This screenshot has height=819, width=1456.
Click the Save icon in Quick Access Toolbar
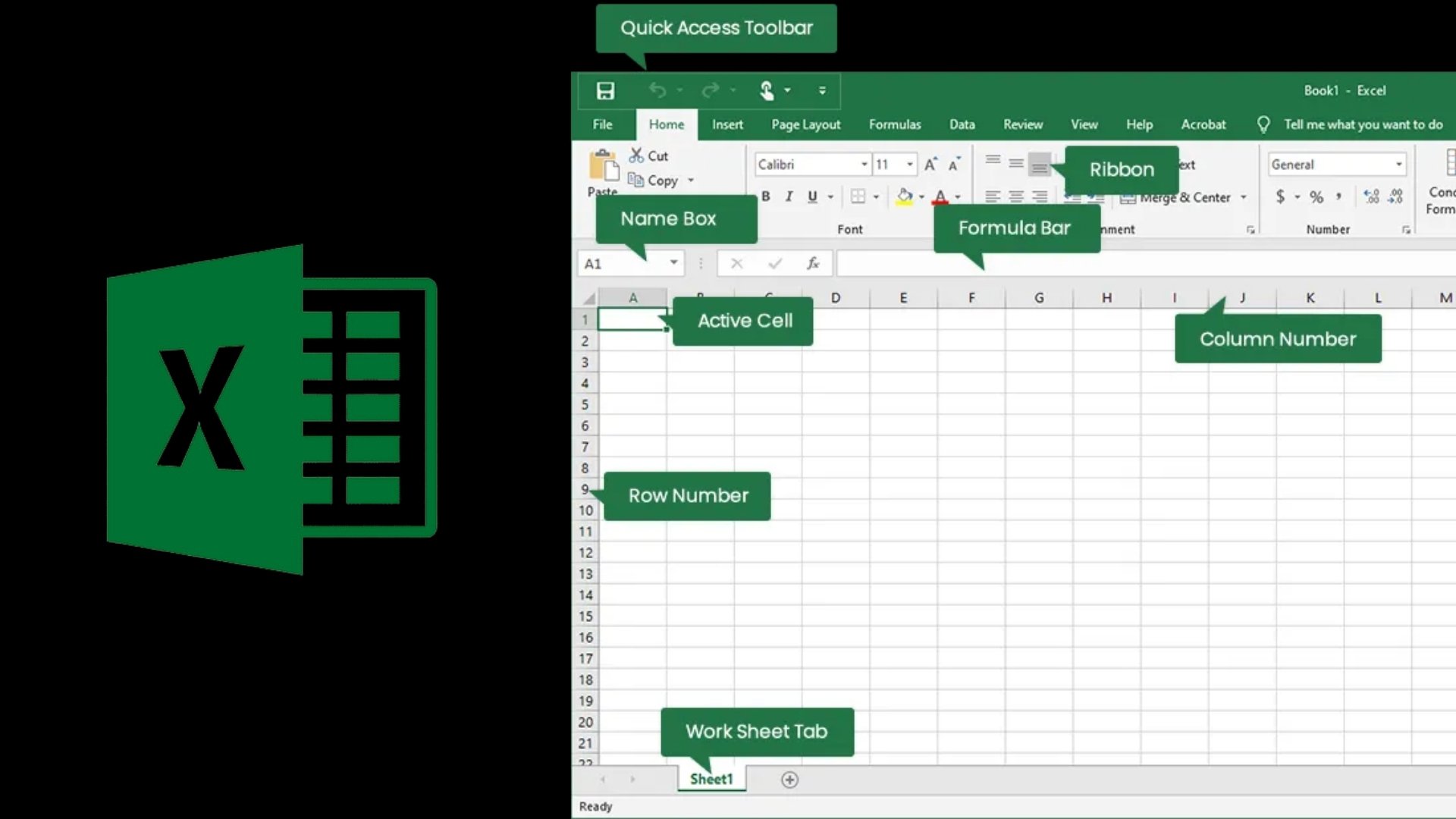(x=605, y=91)
